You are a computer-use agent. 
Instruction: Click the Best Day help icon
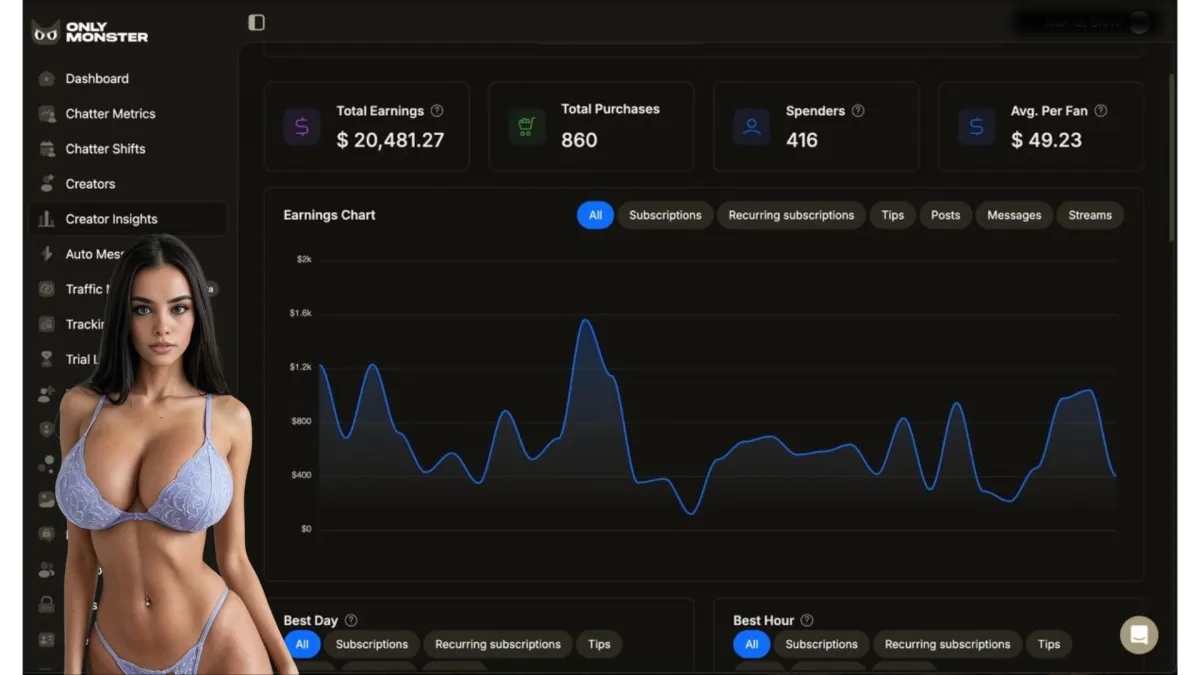tap(351, 621)
